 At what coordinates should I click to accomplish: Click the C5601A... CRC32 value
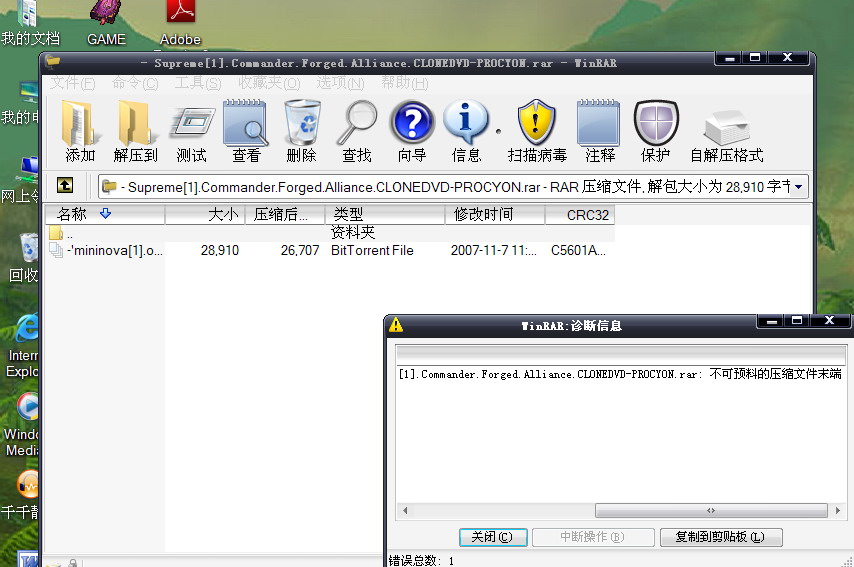tap(578, 251)
